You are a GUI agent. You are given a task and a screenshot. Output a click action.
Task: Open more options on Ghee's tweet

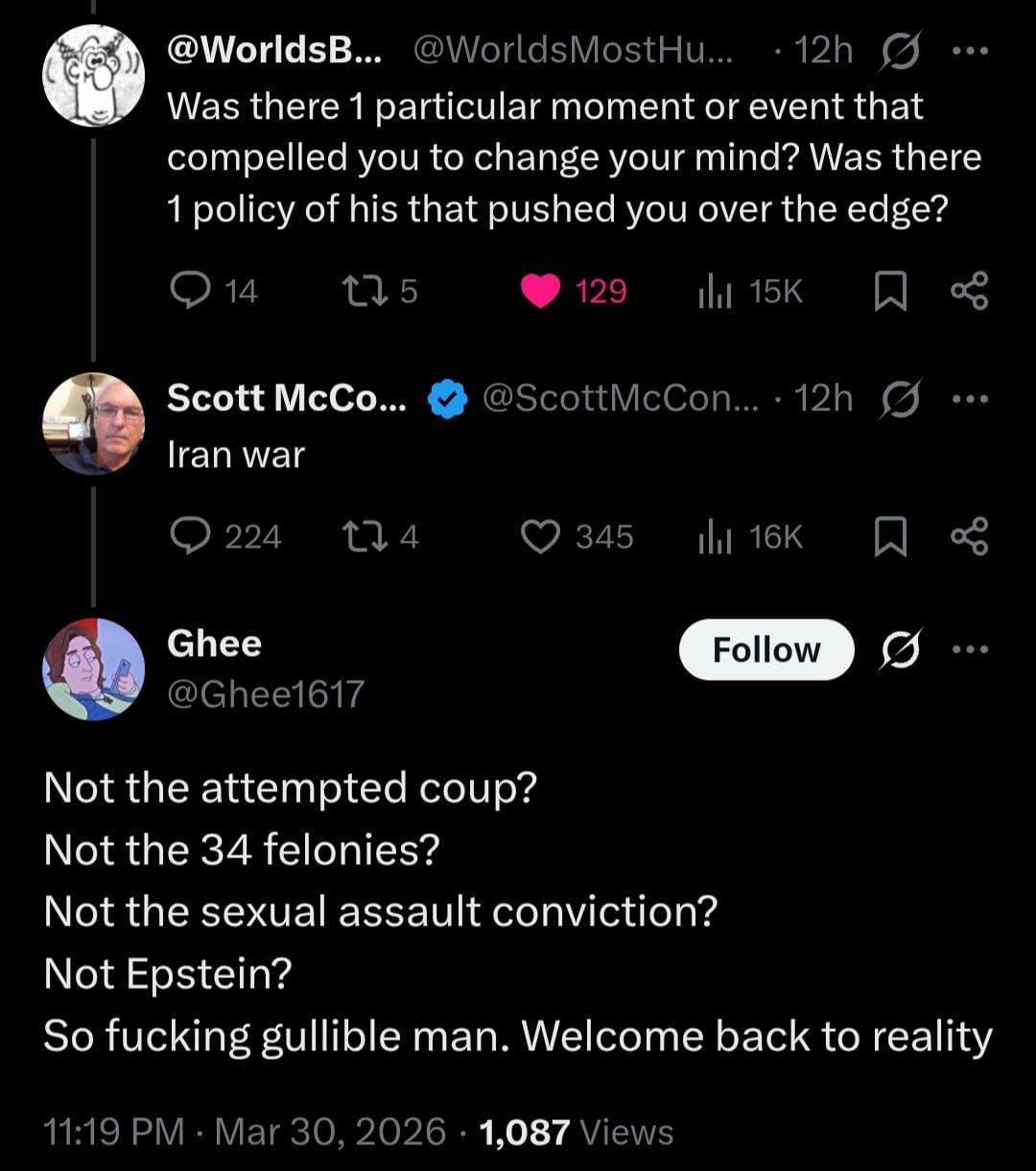(970, 649)
